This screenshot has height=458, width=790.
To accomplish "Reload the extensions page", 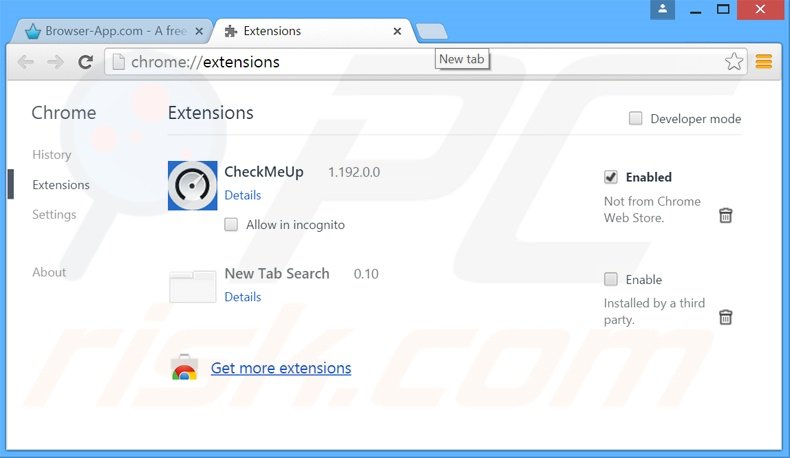I will [x=85, y=62].
